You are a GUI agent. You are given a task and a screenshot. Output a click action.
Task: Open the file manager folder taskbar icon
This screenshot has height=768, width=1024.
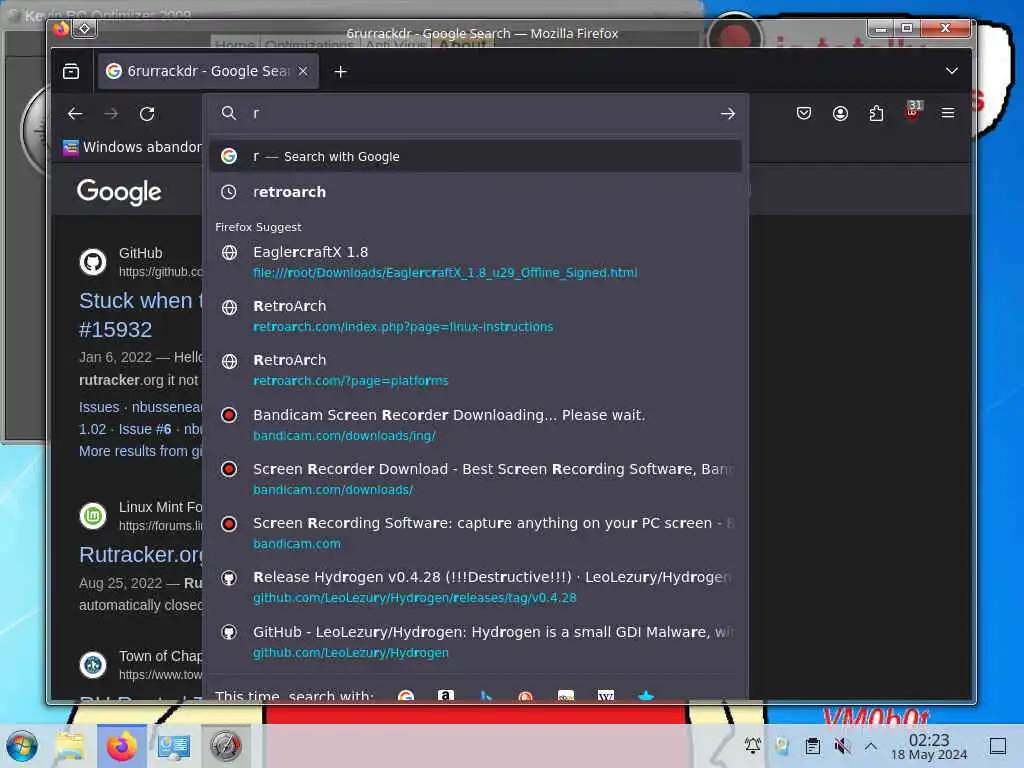click(x=70, y=746)
